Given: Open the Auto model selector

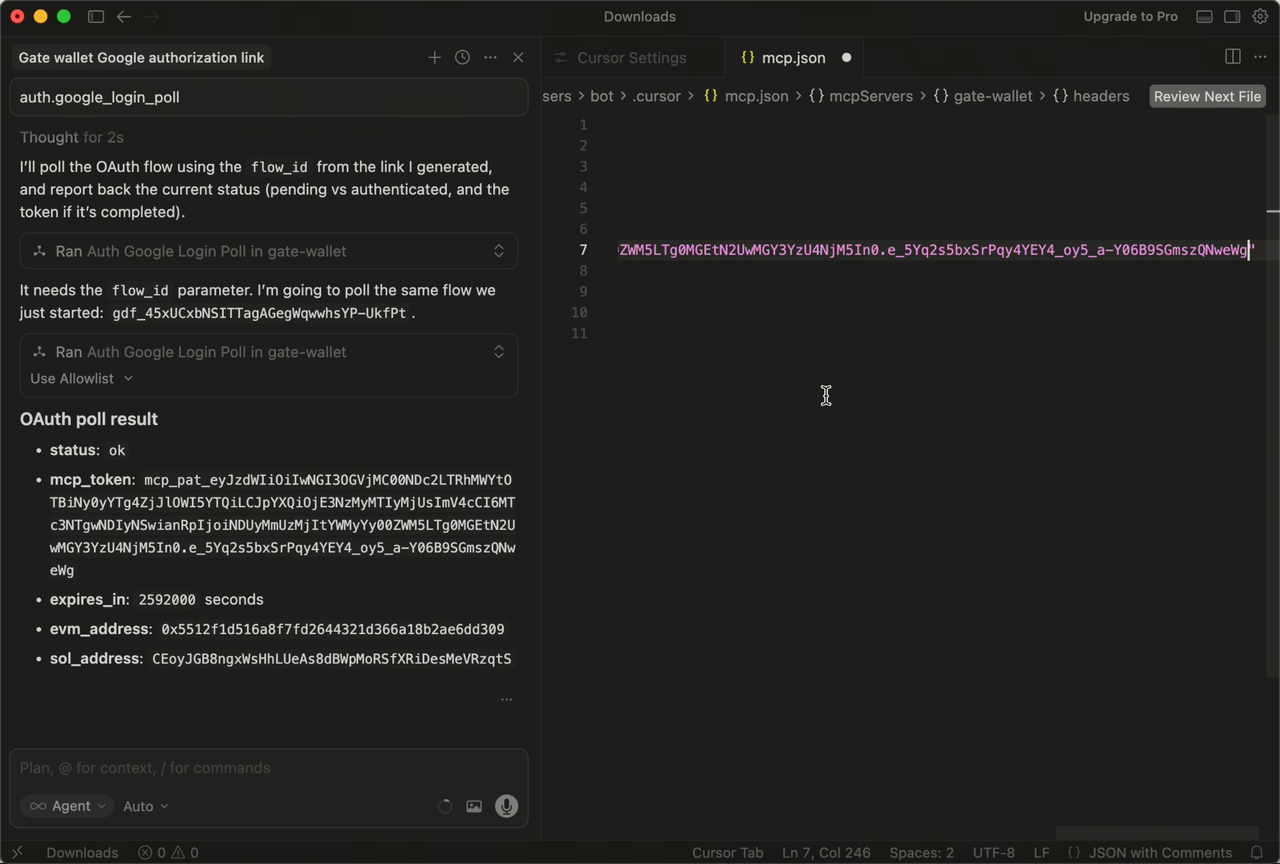Looking at the screenshot, I should [x=145, y=806].
